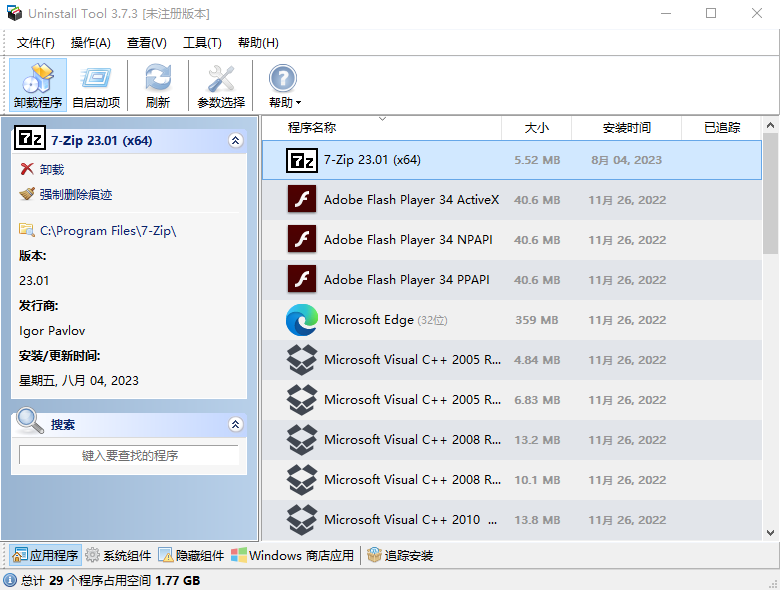Open the 文件(F) menu
This screenshot has height=590, width=780.
(x=36, y=43)
